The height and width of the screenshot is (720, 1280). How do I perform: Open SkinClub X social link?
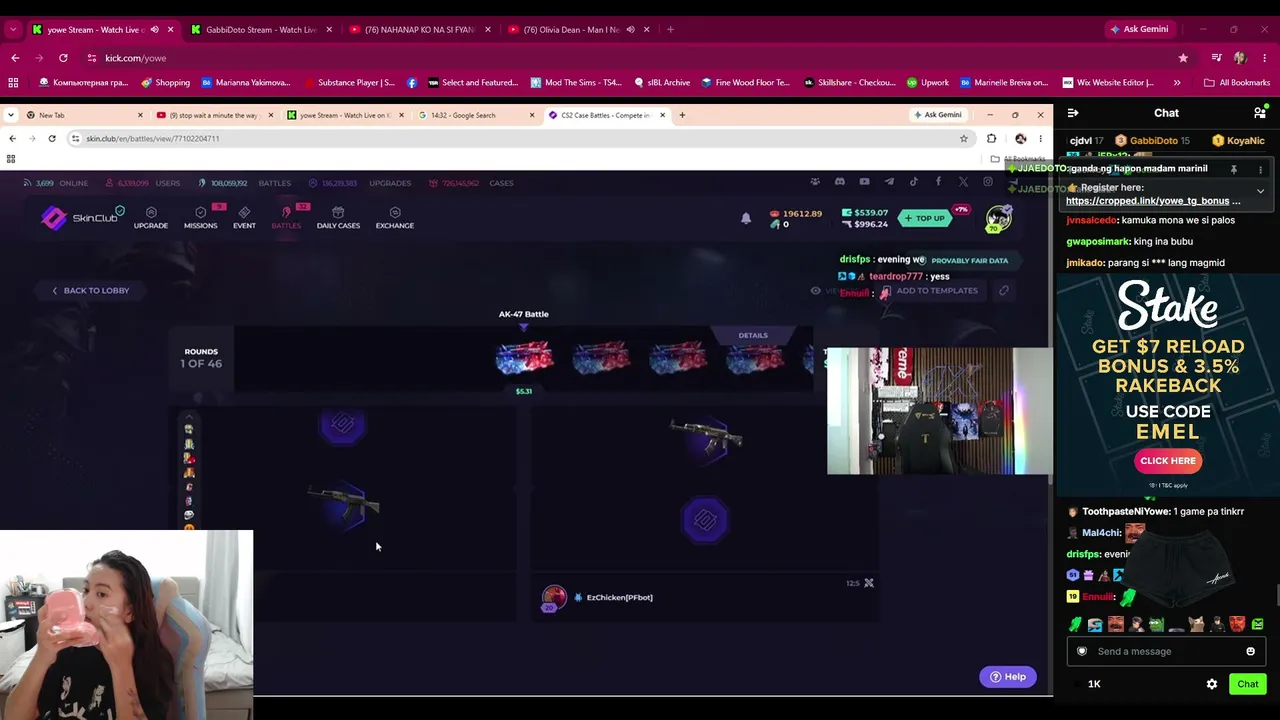963,182
